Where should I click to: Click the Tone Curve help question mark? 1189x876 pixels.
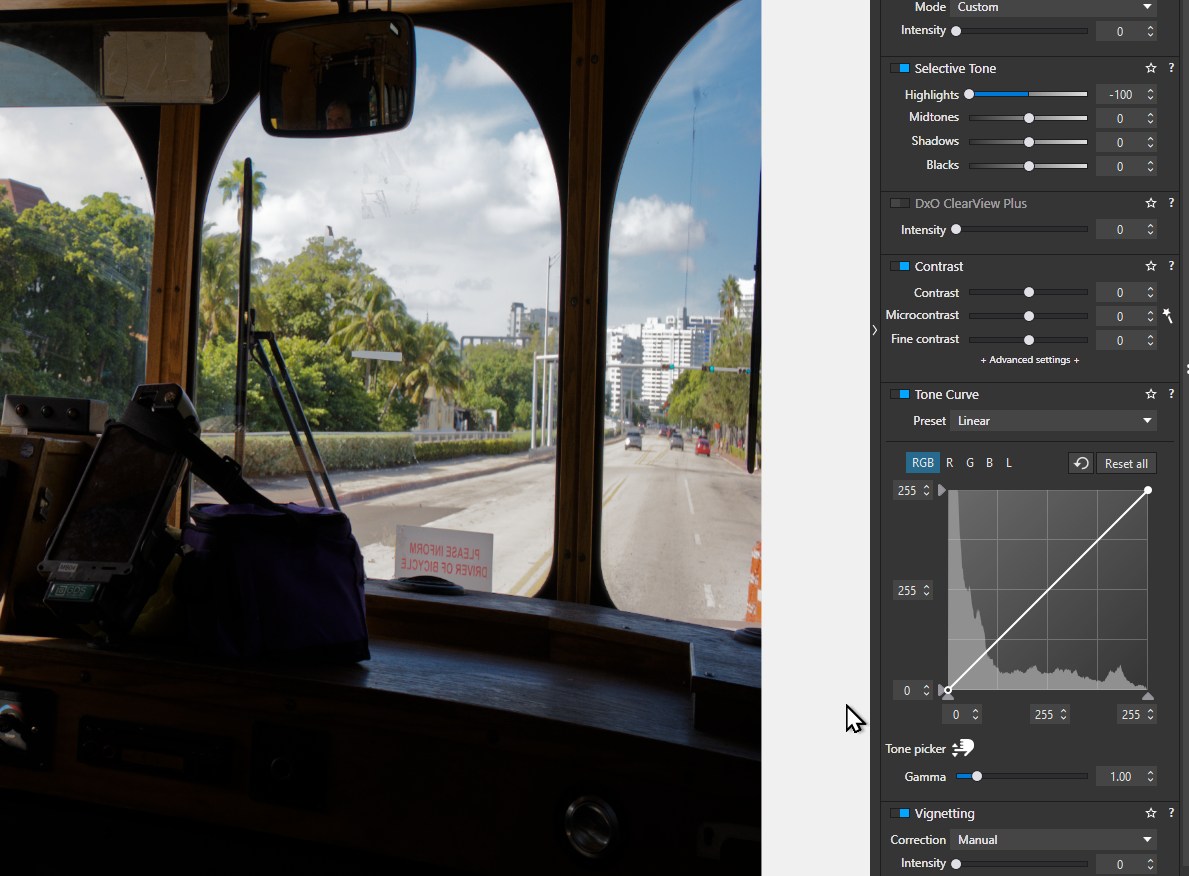(1171, 395)
